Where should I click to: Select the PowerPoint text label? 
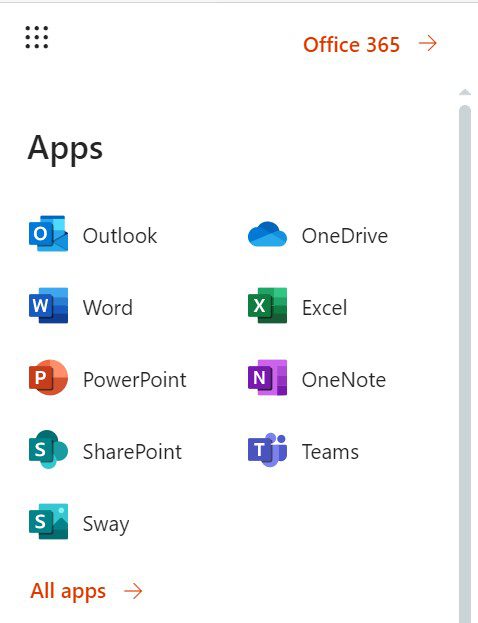135,379
